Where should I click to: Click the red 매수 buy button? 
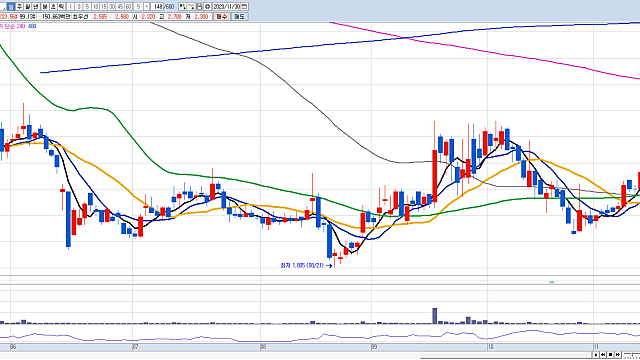click(222, 16)
